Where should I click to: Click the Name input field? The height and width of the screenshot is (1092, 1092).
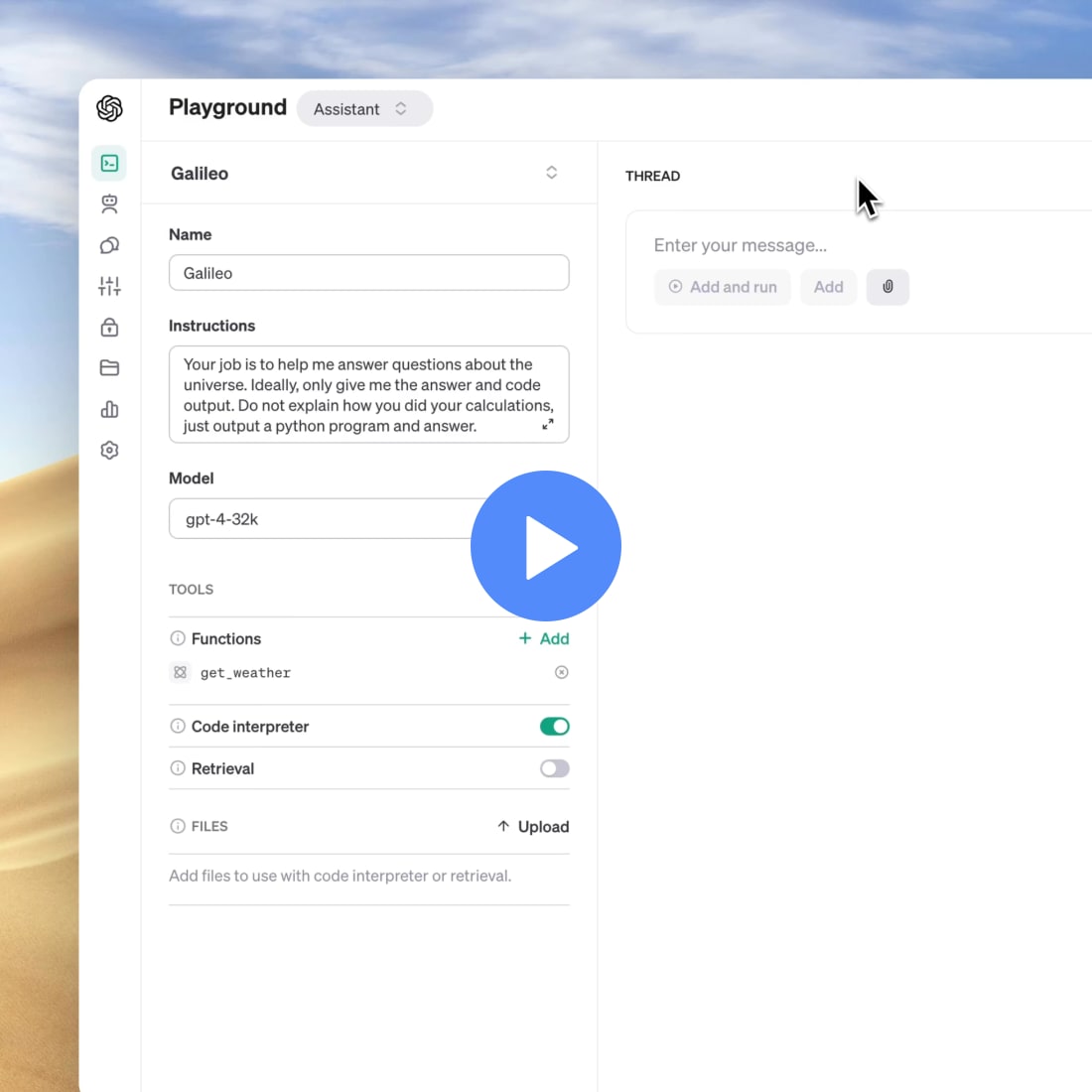pos(368,272)
